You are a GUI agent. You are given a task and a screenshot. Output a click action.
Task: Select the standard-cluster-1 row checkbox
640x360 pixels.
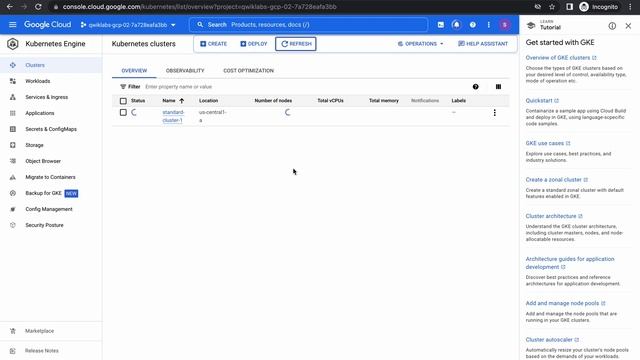tap(123, 112)
